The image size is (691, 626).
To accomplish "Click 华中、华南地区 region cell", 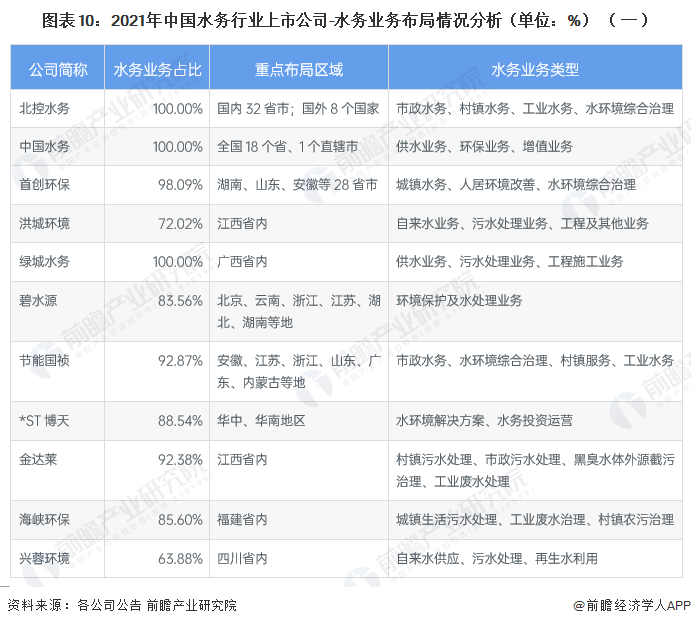I will (x=262, y=421).
